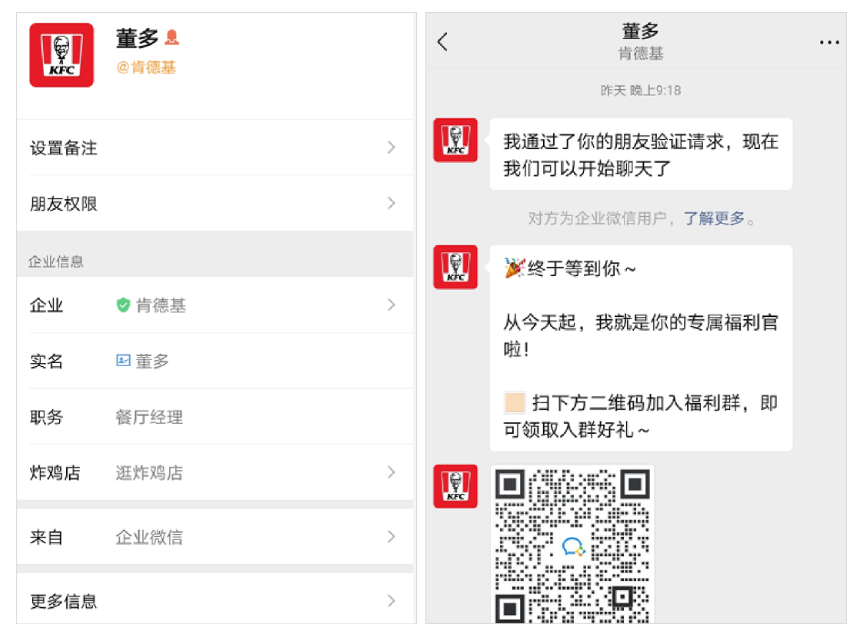The width and height of the screenshot is (860, 639).
Task: Tap the orange square emoji before 扫下方二维码
Action: (514, 402)
